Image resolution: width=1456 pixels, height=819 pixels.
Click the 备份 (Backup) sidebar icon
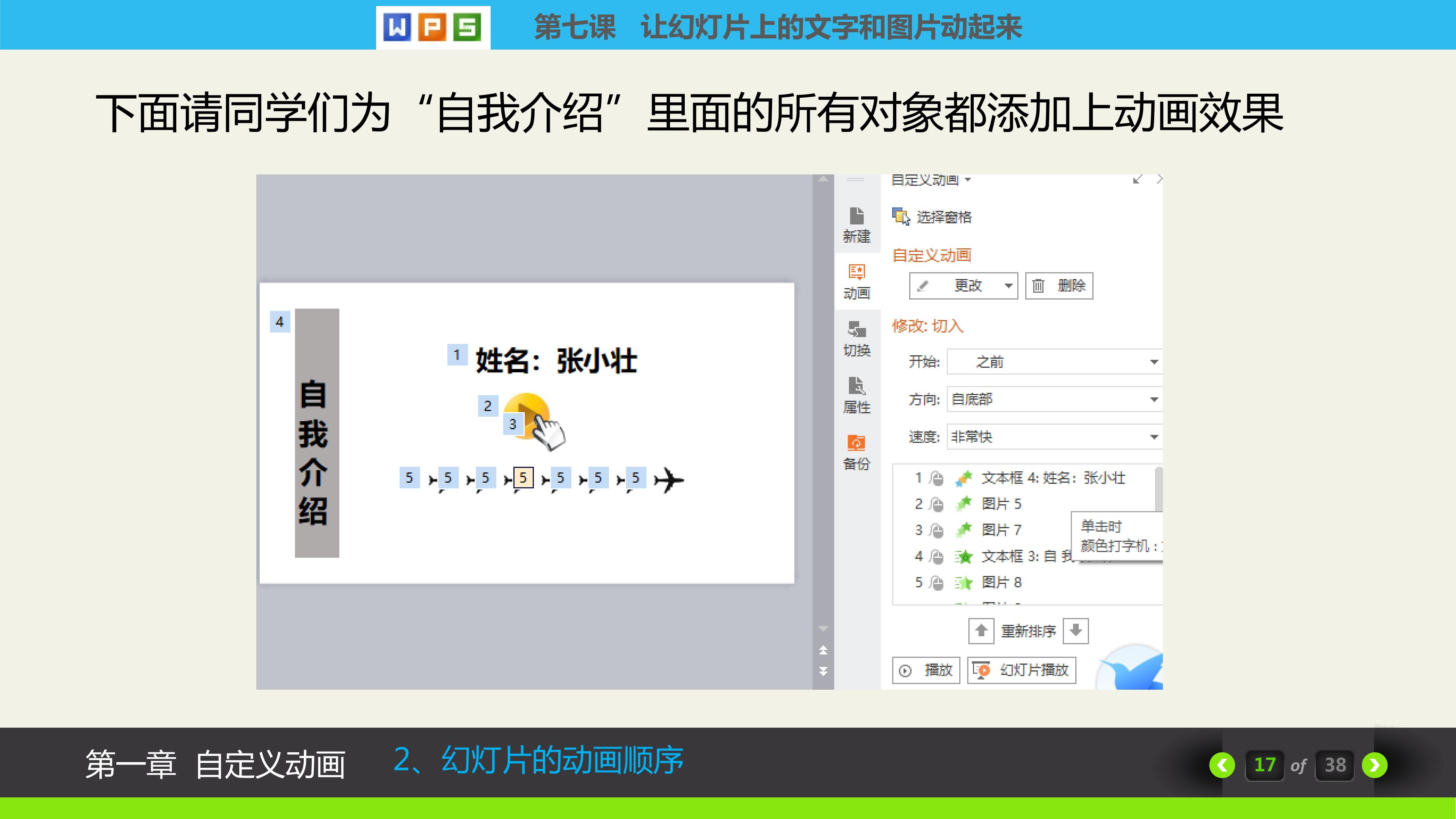[856, 452]
